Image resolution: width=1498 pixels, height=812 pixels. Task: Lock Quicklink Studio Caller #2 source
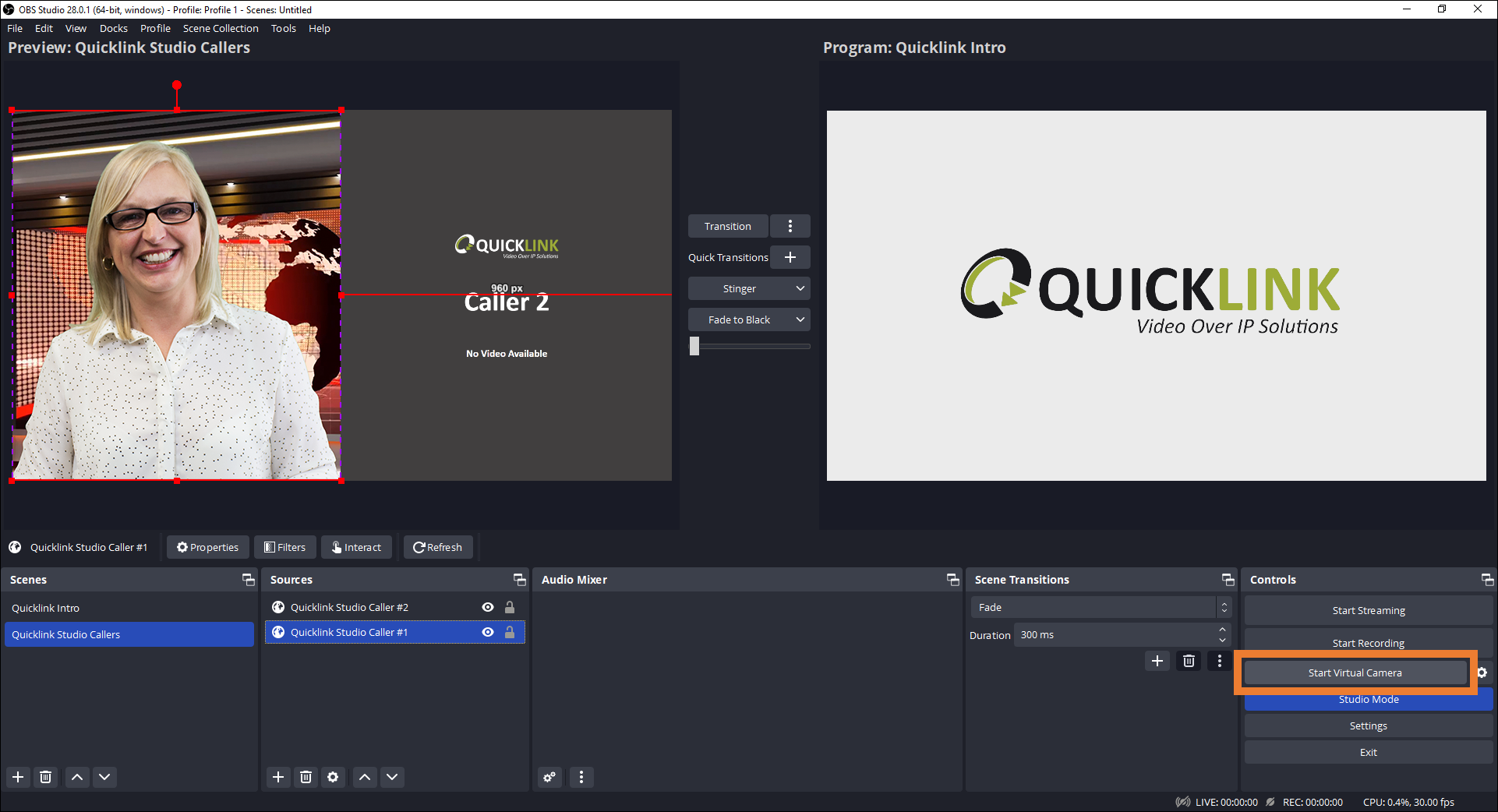(x=510, y=607)
